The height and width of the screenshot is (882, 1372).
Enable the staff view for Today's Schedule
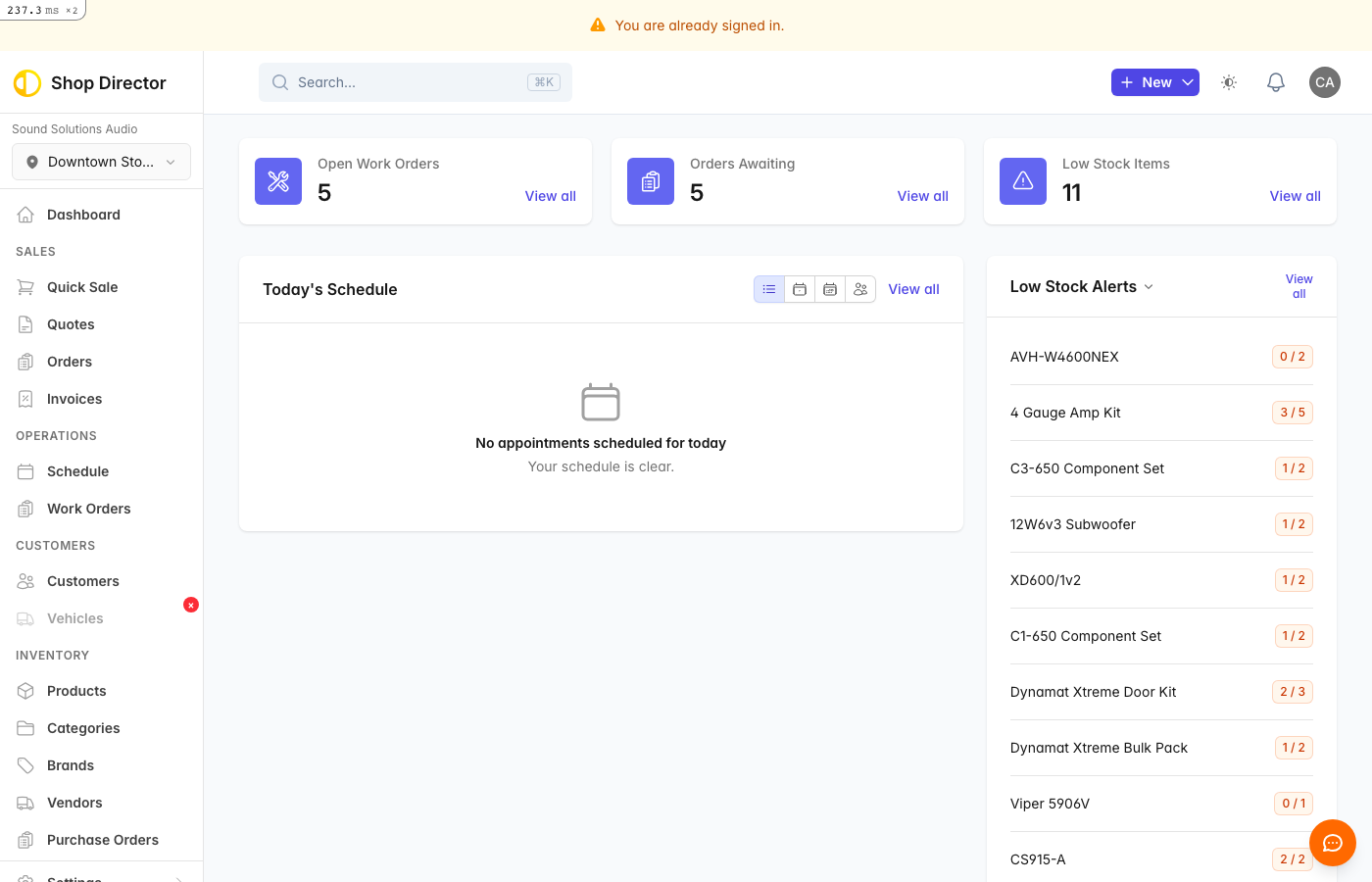click(x=860, y=289)
